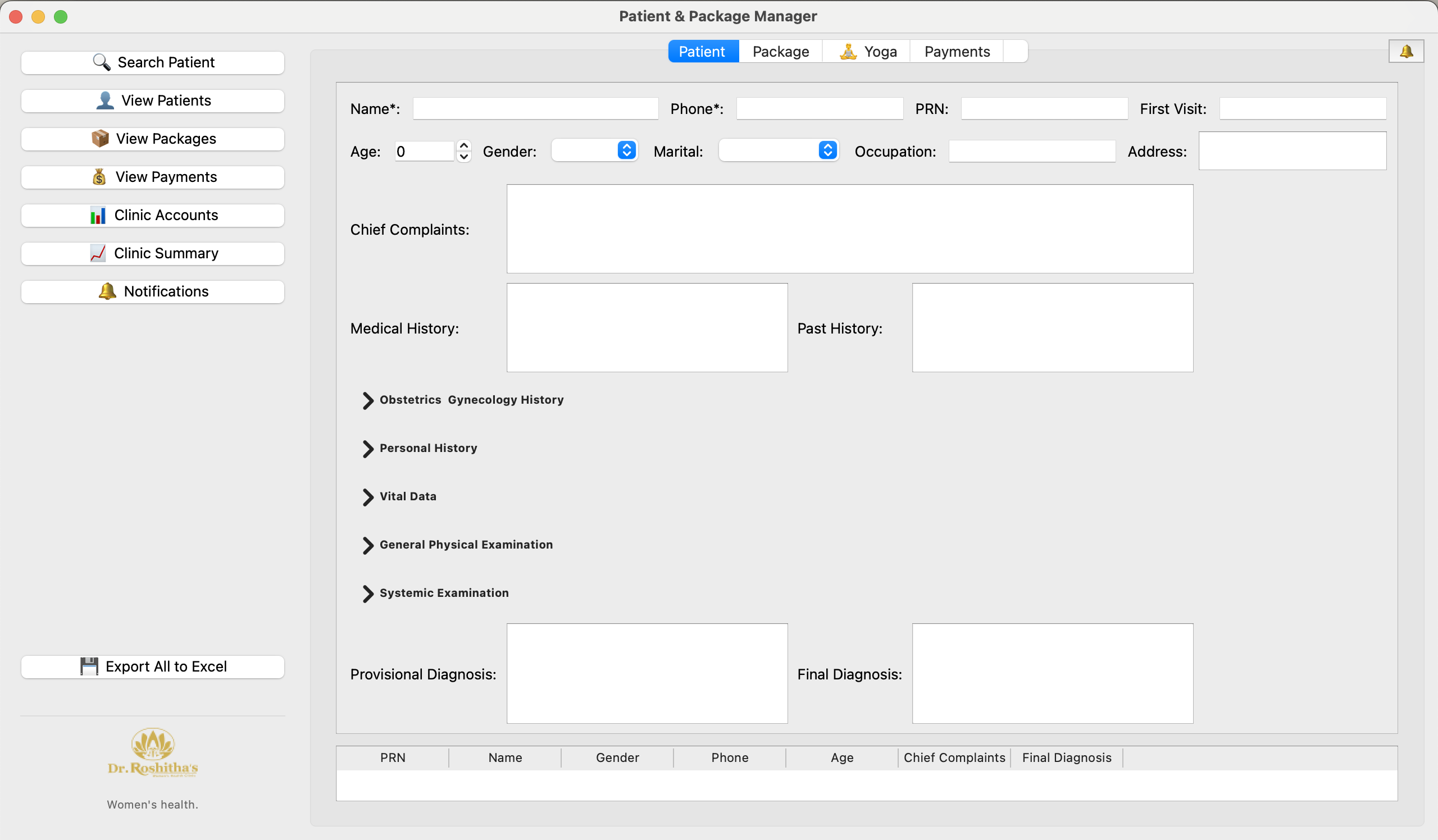Click Export All to Excel

(152, 666)
